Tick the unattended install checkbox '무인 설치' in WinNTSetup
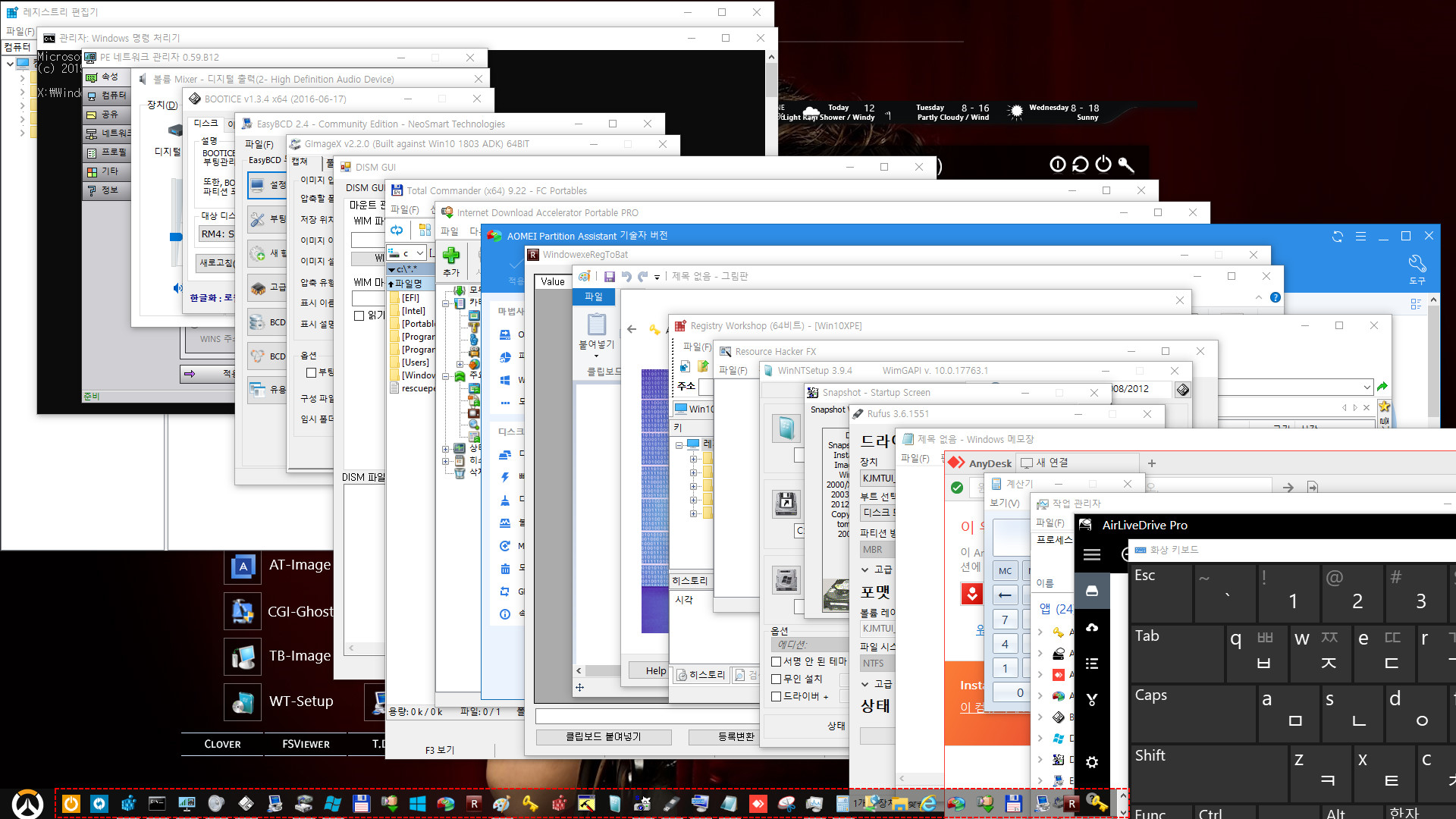The width and height of the screenshot is (1456, 819). click(776, 679)
